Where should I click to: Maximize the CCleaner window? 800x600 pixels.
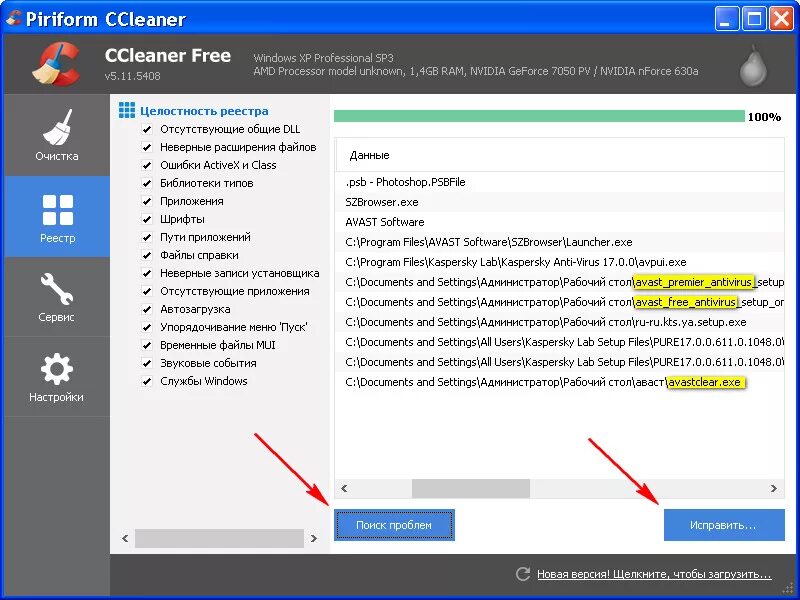[754, 19]
